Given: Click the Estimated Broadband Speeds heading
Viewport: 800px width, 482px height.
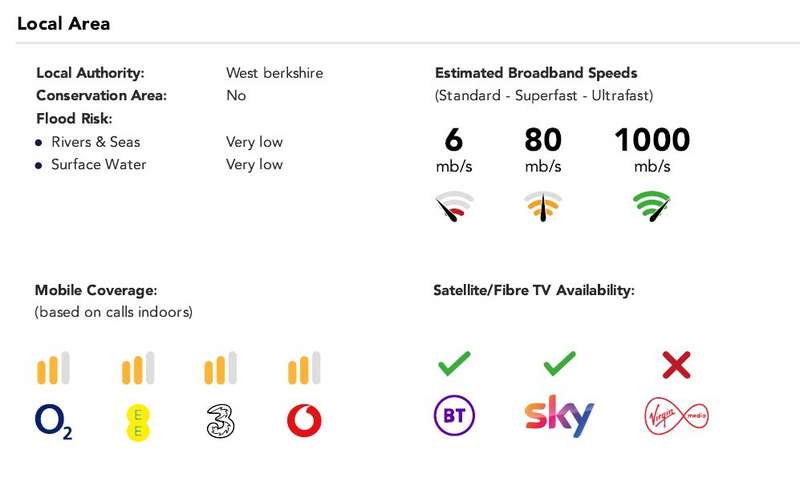Looking at the screenshot, I should [536, 73].
